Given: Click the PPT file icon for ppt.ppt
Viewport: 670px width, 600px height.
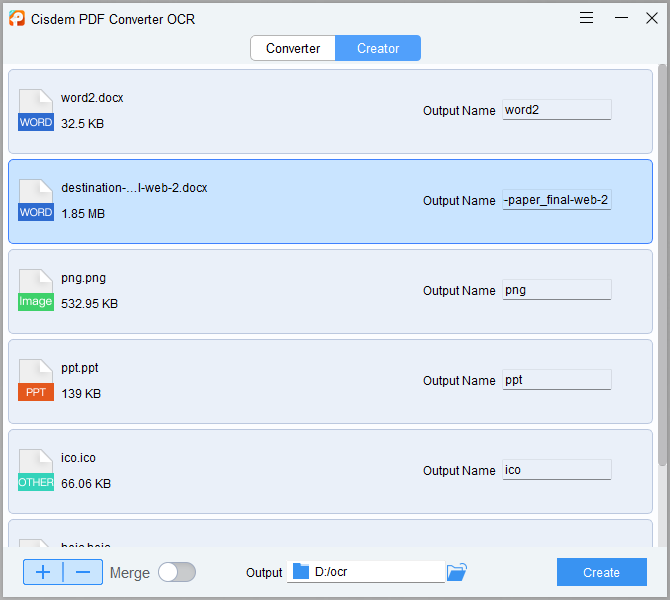Looking at the screenshot, I should click(36, 380).
